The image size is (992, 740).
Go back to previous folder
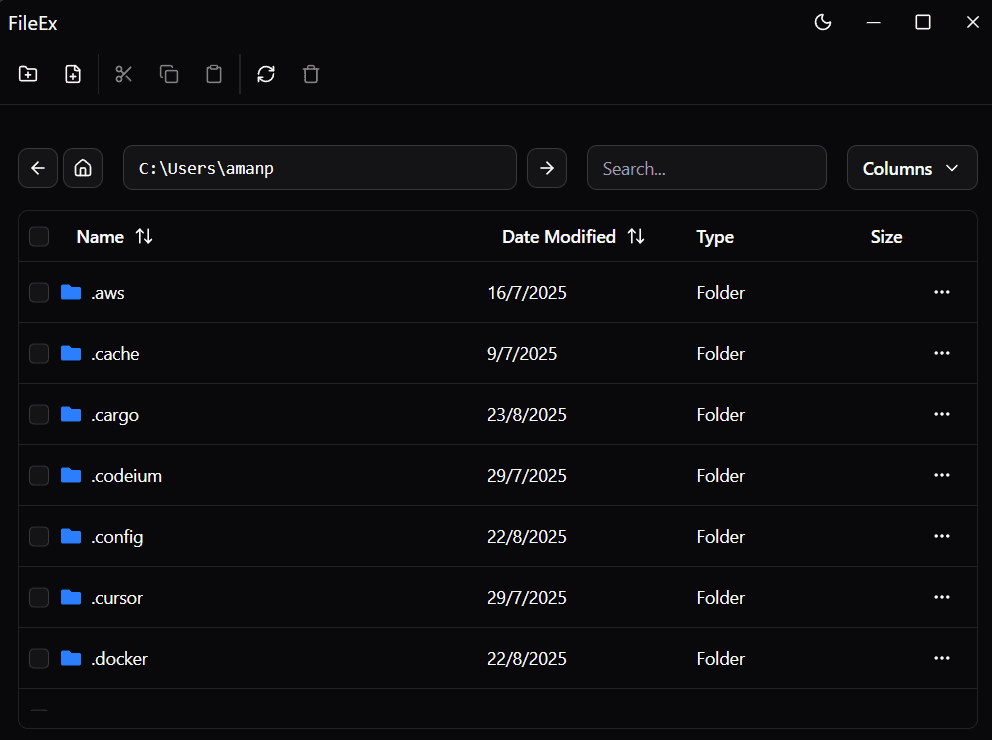38,168
